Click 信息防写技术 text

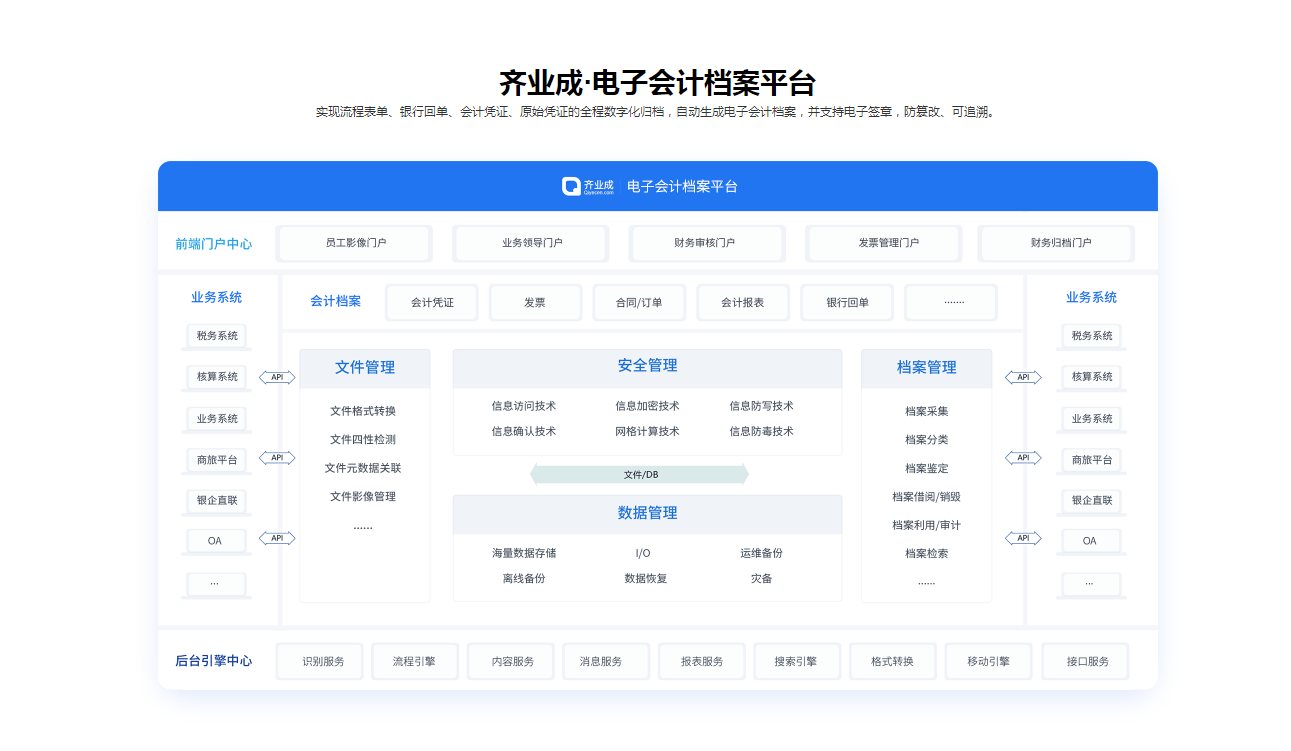pos(761,406)
